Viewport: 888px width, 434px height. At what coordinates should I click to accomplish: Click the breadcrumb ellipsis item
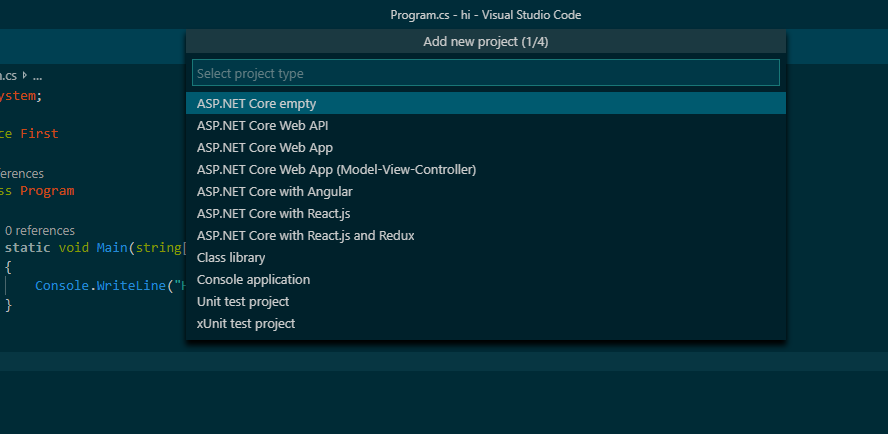tap(36, 75)
